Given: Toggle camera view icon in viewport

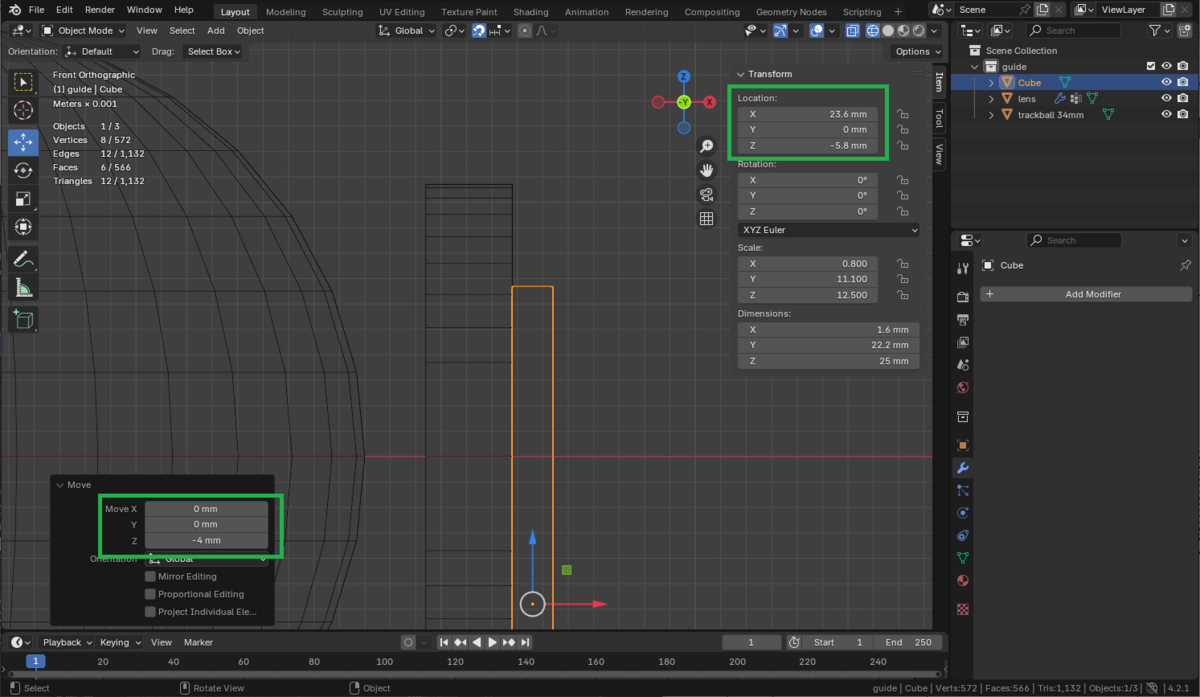Looking at the screenshot, I should coord(706,194).
